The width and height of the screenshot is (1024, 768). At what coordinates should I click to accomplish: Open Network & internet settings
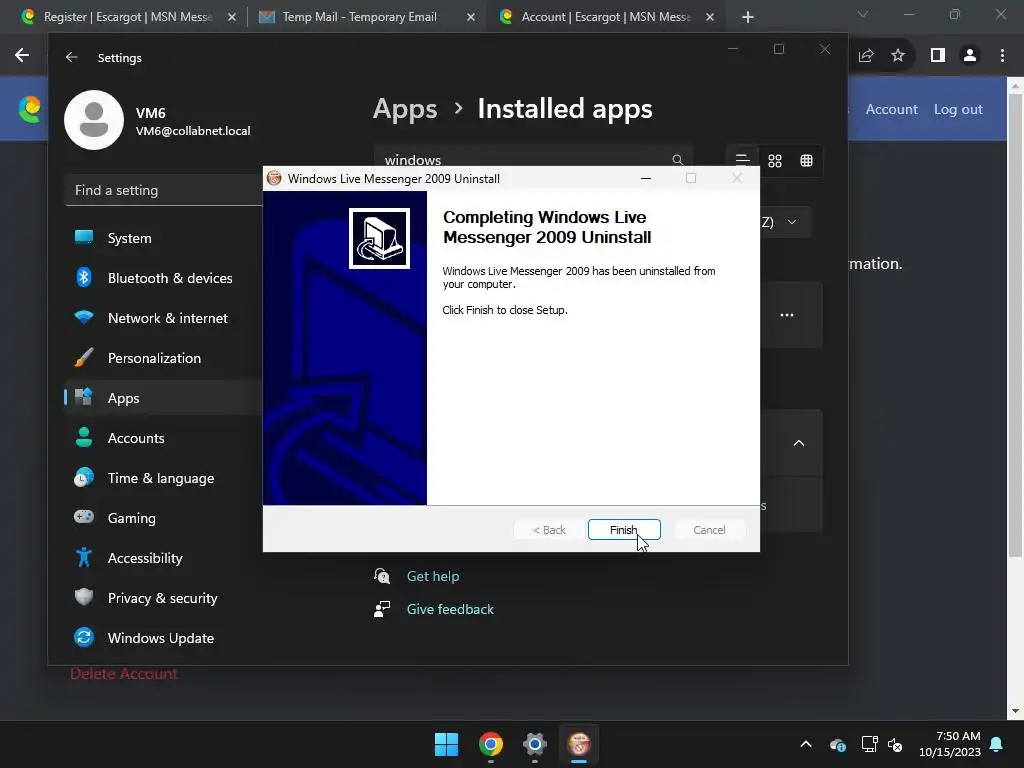163,318
